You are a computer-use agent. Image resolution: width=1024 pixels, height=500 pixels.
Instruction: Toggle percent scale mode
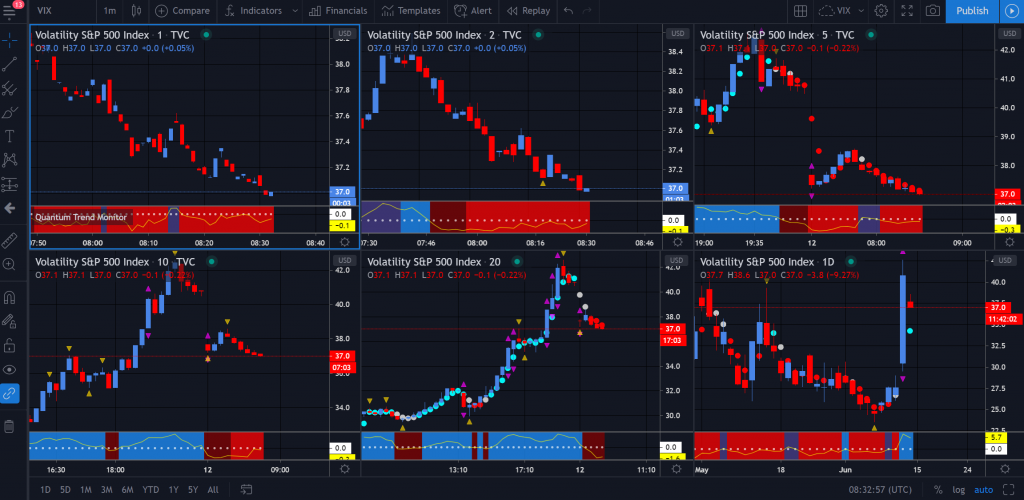pyautogui.click(x=938, y=490)
